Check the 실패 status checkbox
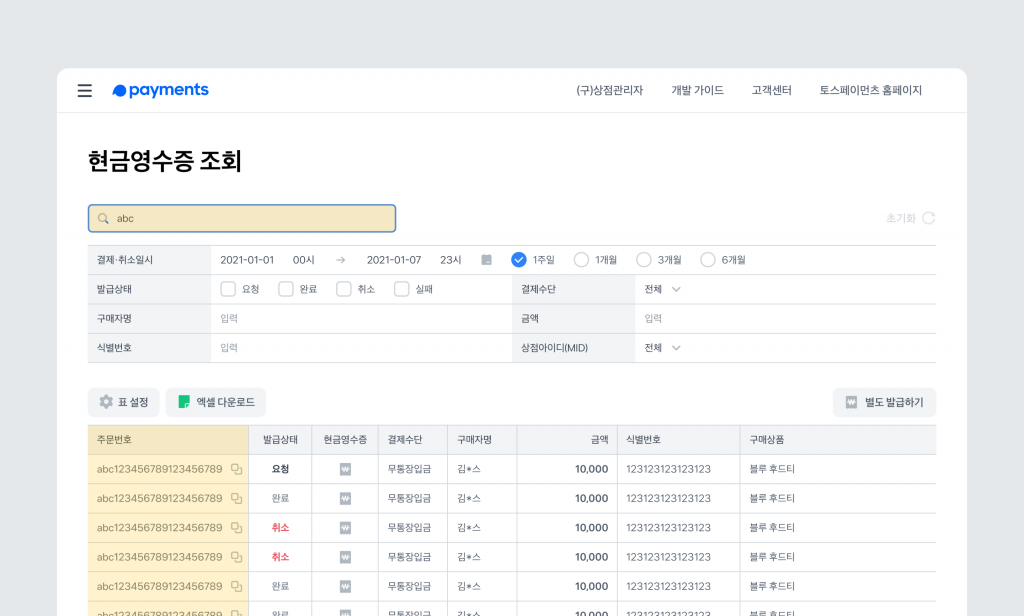The height and width of the screenshot is (616, 1024). point(402,289)
